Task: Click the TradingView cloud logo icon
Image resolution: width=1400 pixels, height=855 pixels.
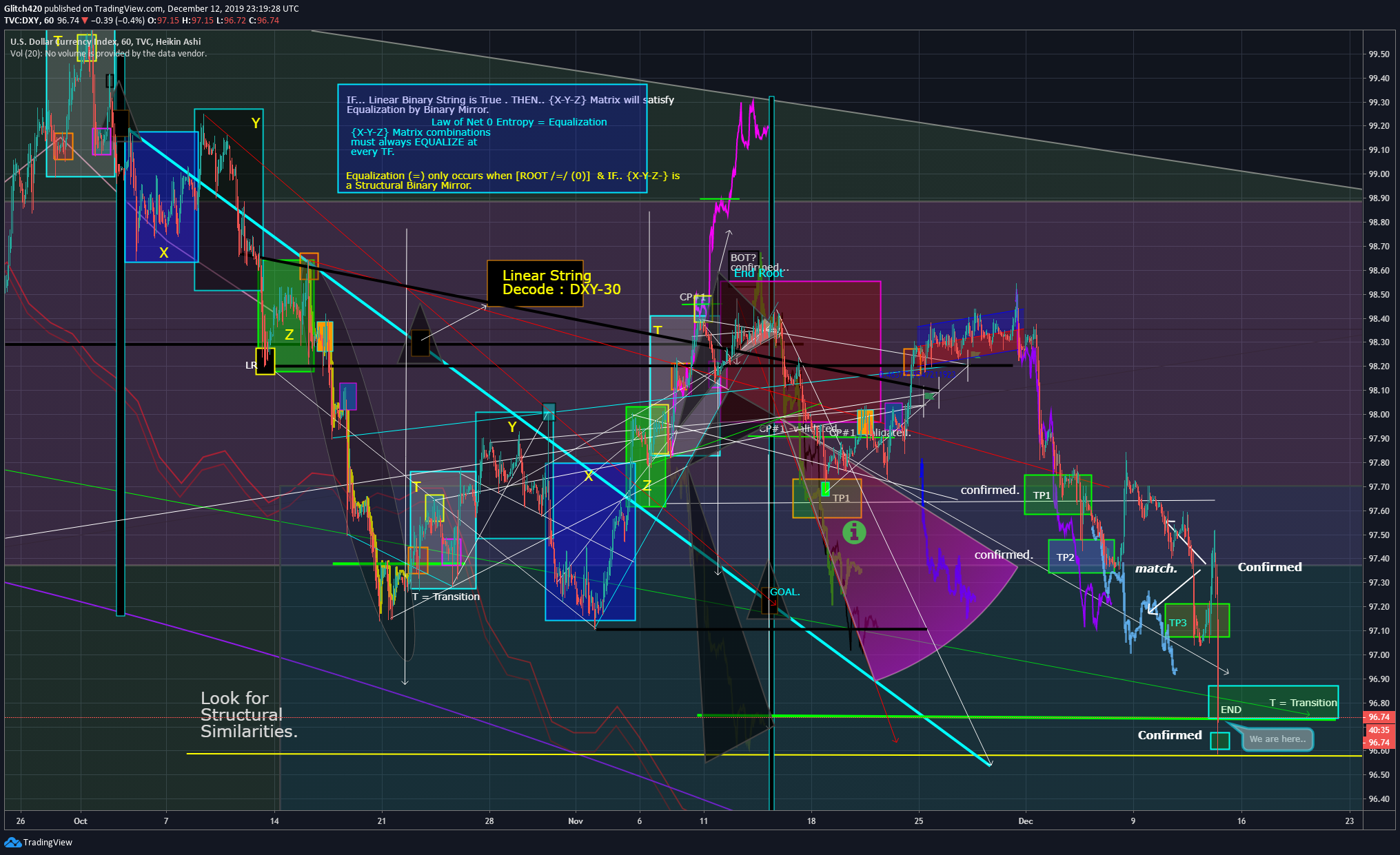Action: coord(12,842)
